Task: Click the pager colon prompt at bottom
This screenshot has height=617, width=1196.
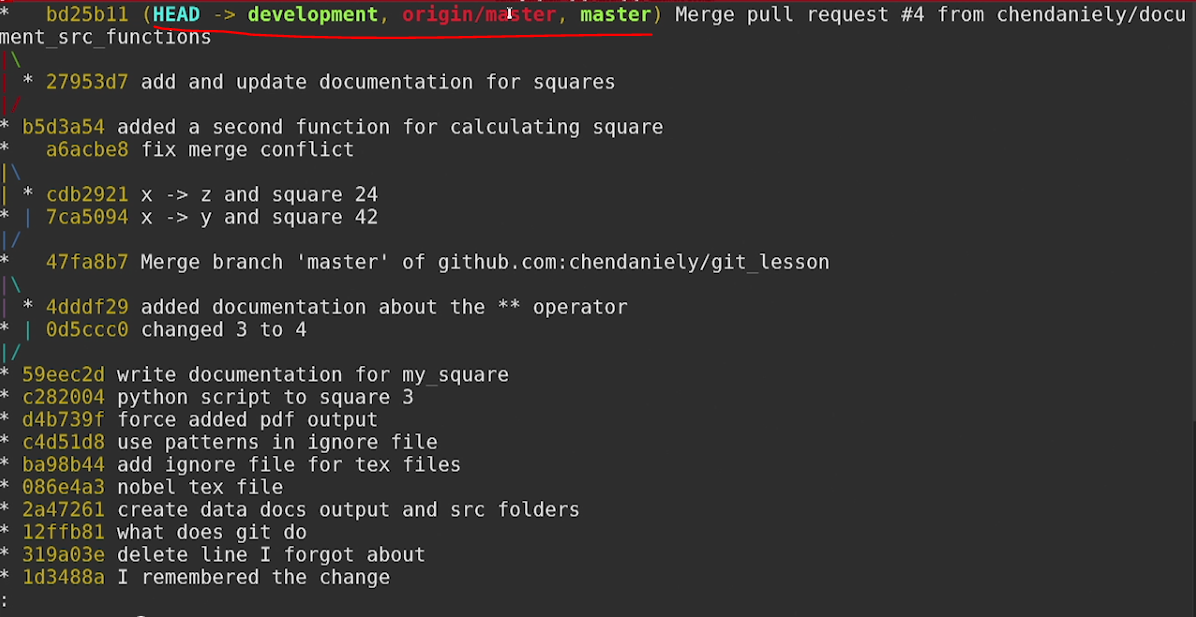Action: [6, 601]
